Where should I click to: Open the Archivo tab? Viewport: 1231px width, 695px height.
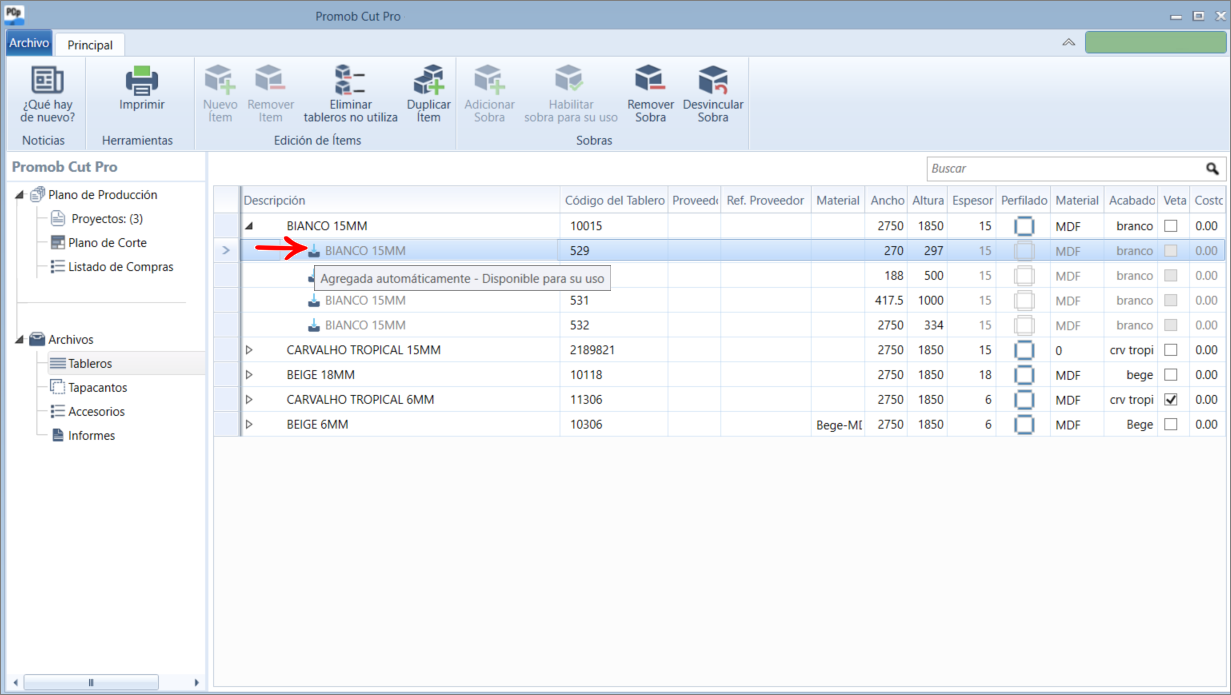pos(29,43)
